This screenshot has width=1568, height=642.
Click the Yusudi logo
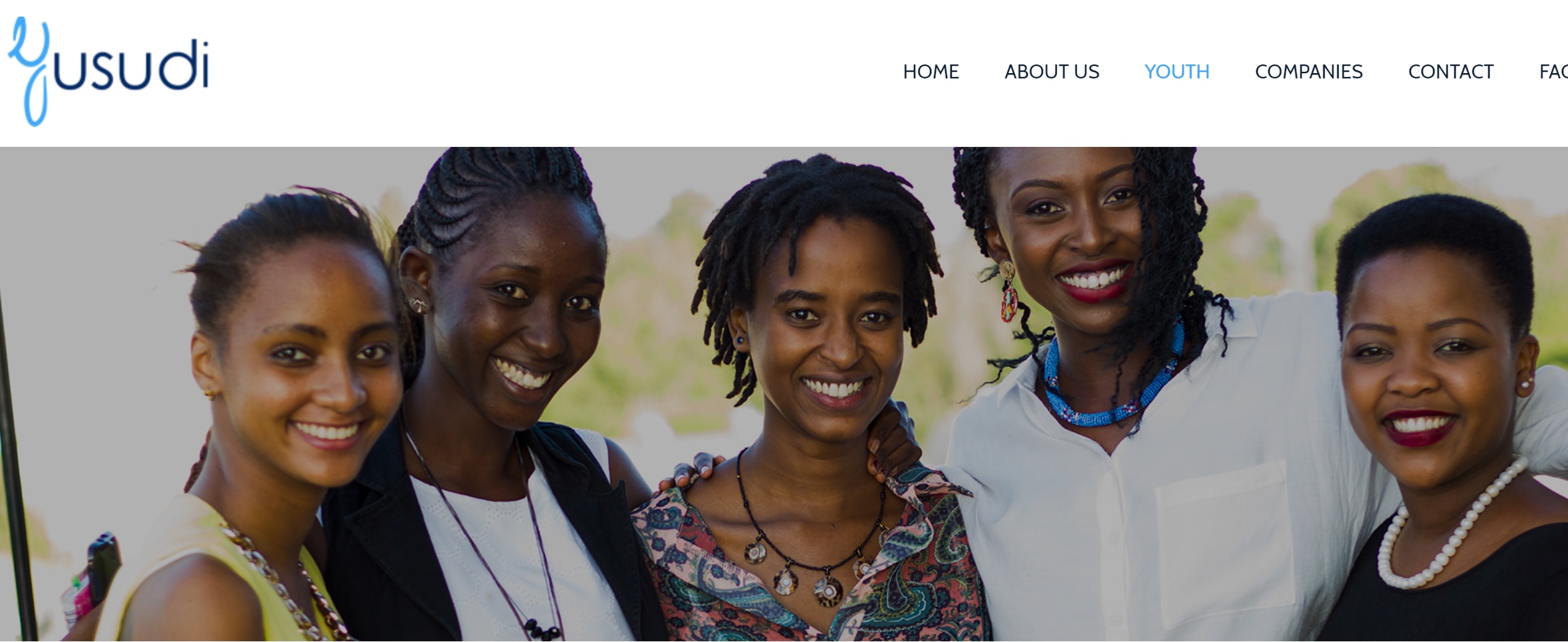coord(108,71)
